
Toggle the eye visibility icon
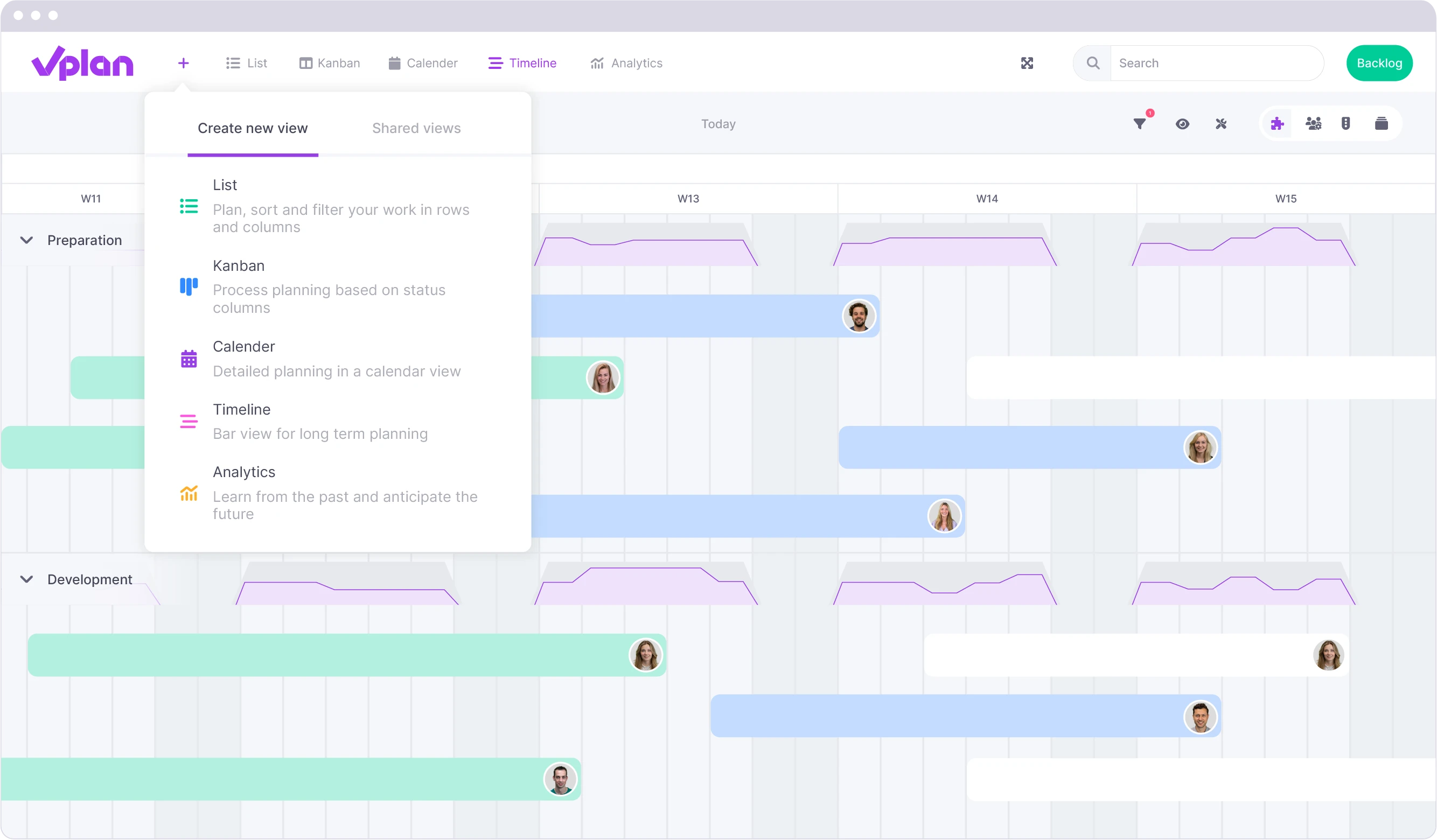1183,123
